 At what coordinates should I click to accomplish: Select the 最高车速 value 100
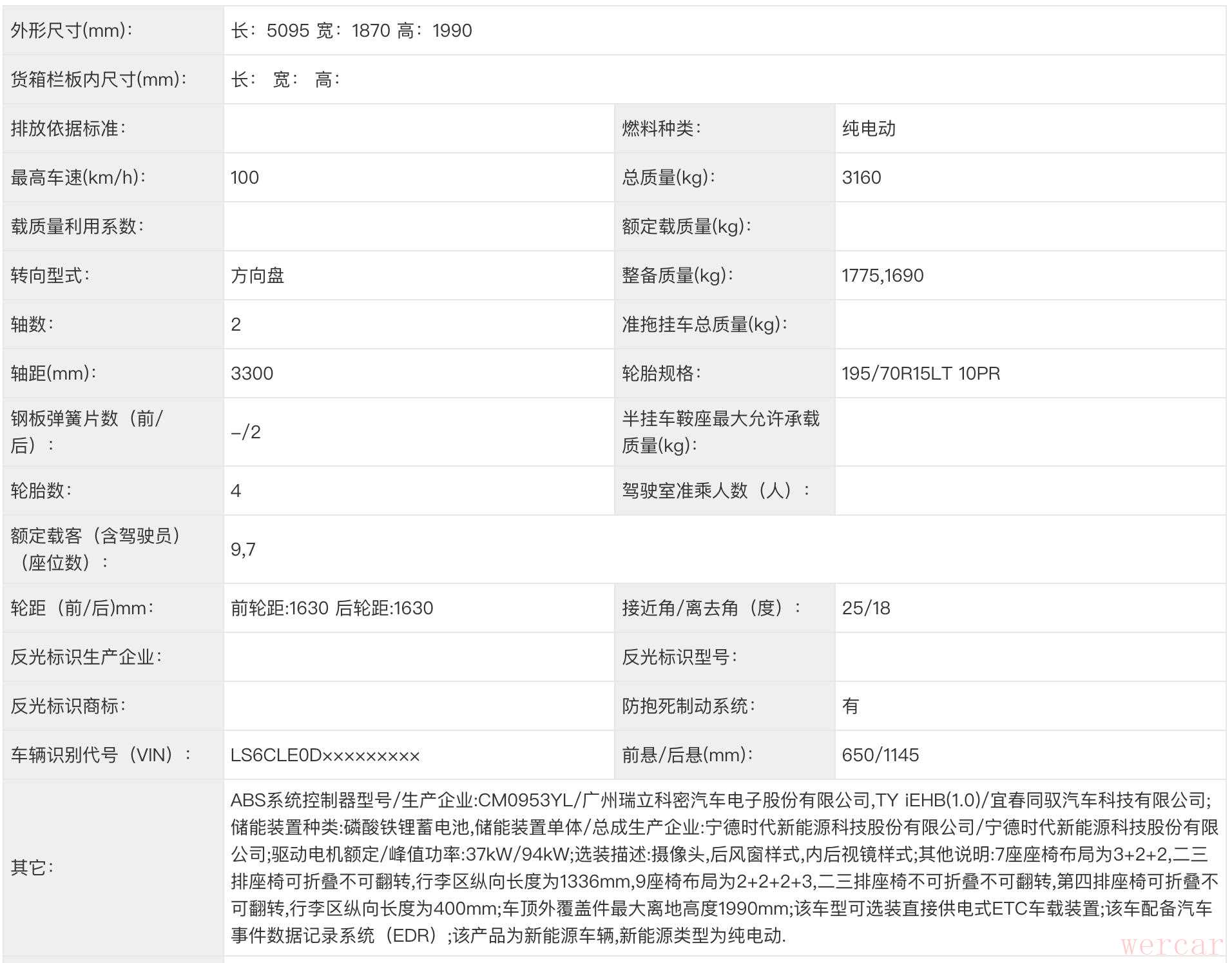pyautogui.click(x=245, y=178)
